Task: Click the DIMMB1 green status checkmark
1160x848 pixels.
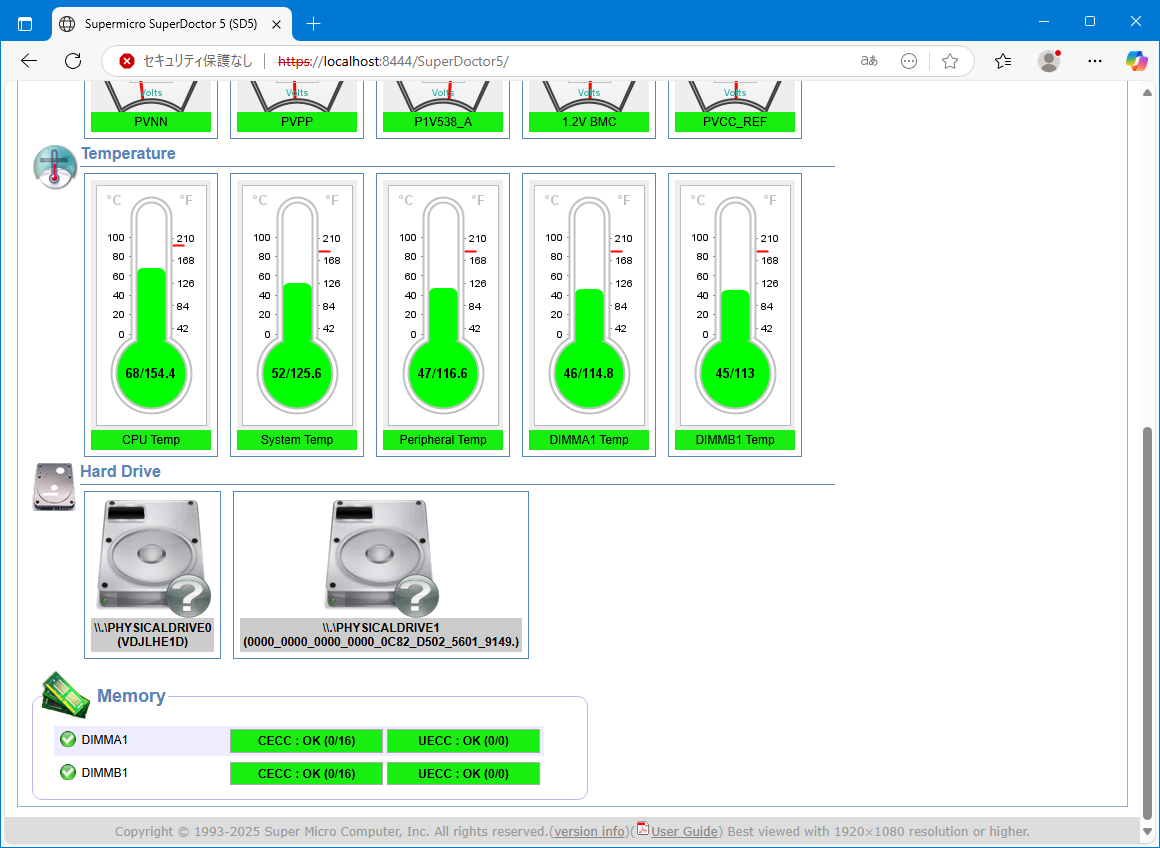Action: point(68,772)
